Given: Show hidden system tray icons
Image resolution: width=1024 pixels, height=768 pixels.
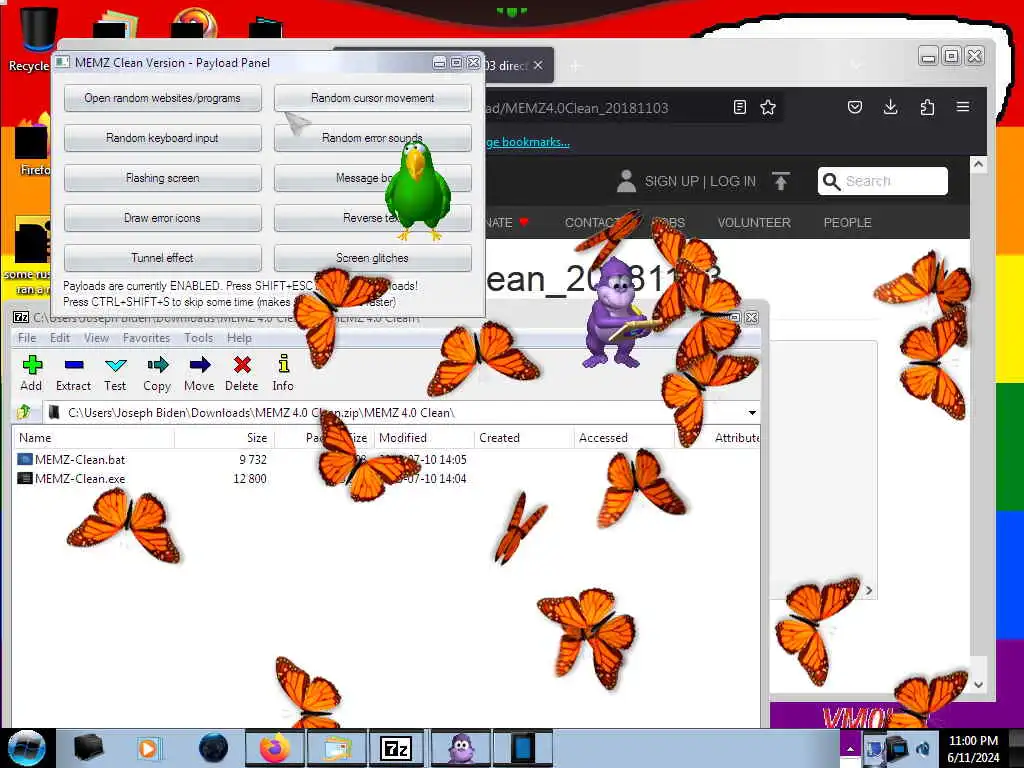Looking at the screenshot, I should pyautogui.click(x=850, y=749).
